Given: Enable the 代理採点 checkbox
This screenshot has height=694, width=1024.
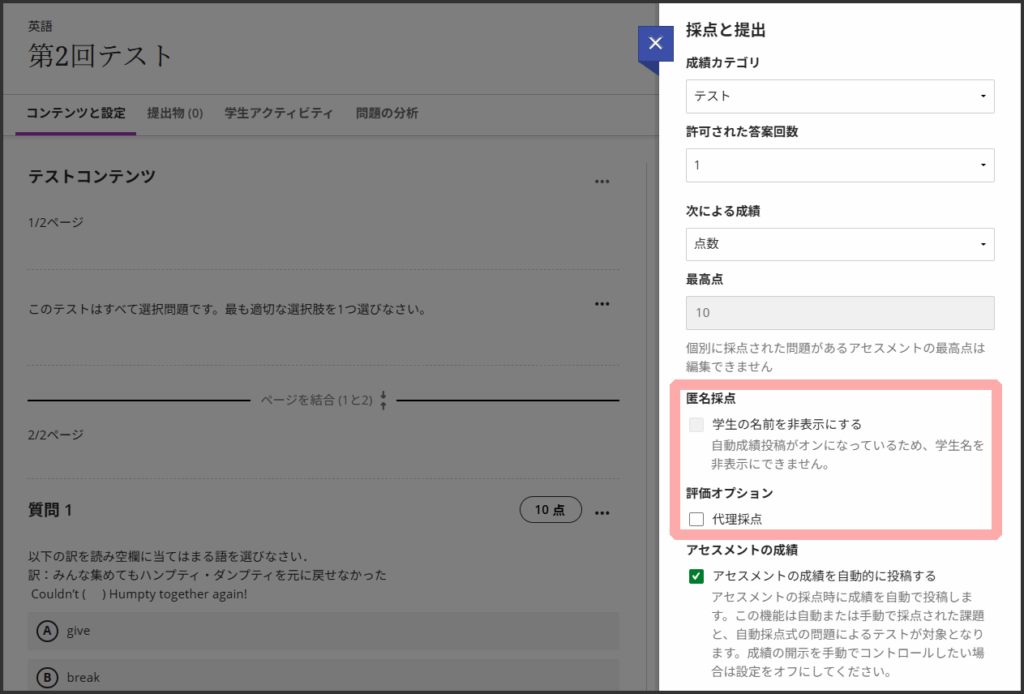Looking at the screenshot, I should pos(697,518).
